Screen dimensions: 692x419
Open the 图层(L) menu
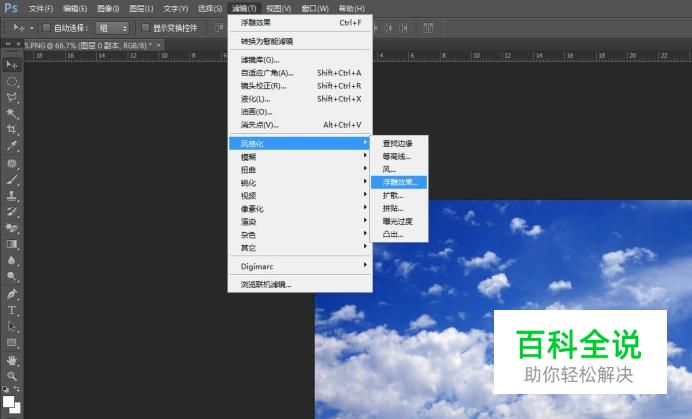tap(141, 8)
